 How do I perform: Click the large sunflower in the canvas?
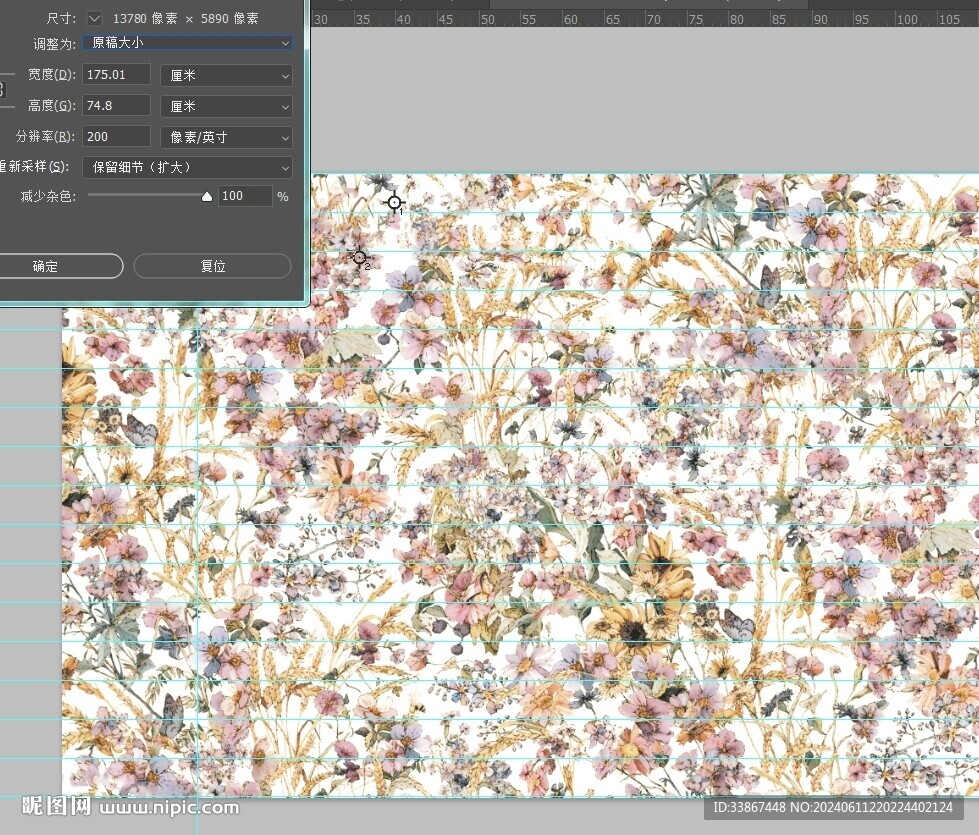(x=633, y=629)
